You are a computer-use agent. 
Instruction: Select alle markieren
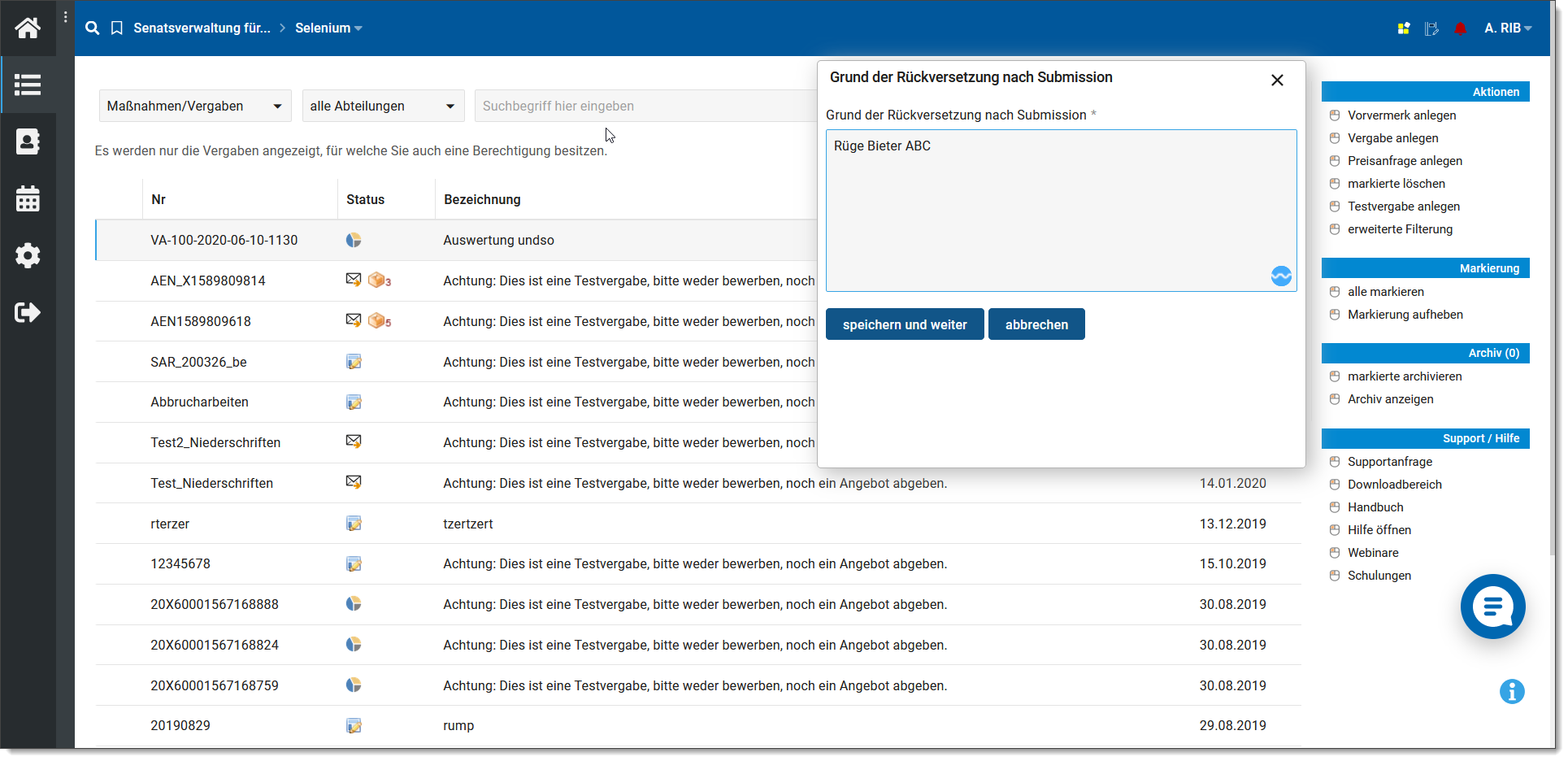[1385, 292]
